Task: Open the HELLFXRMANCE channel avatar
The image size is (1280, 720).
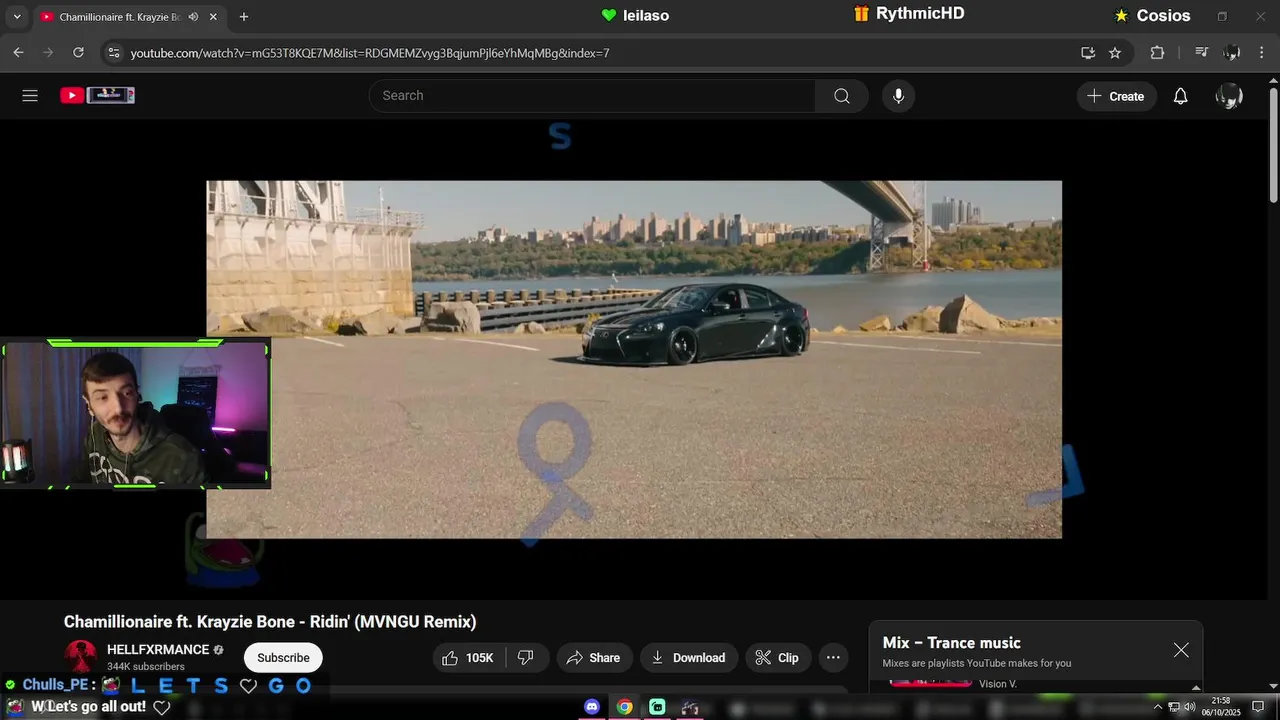Action: coord(80,657)
